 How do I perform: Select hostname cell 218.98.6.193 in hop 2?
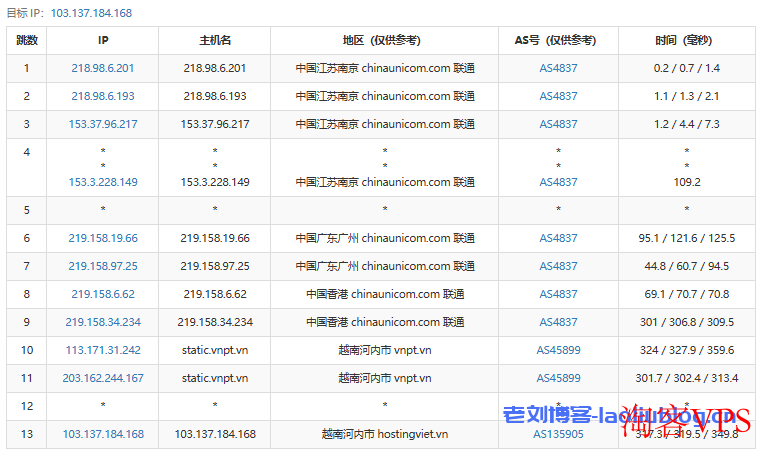pyautogui.click(x=215, y=96)
